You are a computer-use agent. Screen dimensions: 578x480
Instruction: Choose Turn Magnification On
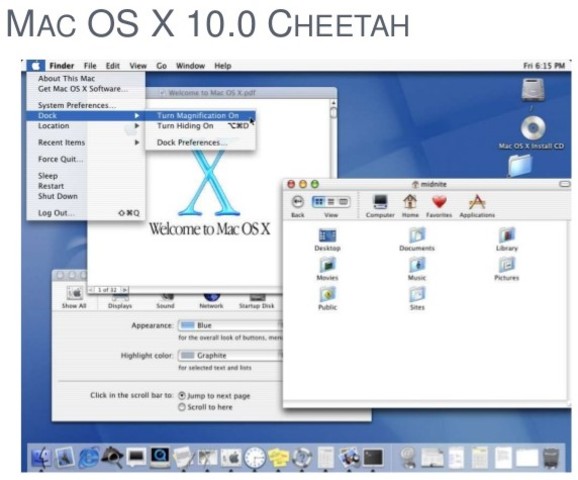[x=200, y=115]
